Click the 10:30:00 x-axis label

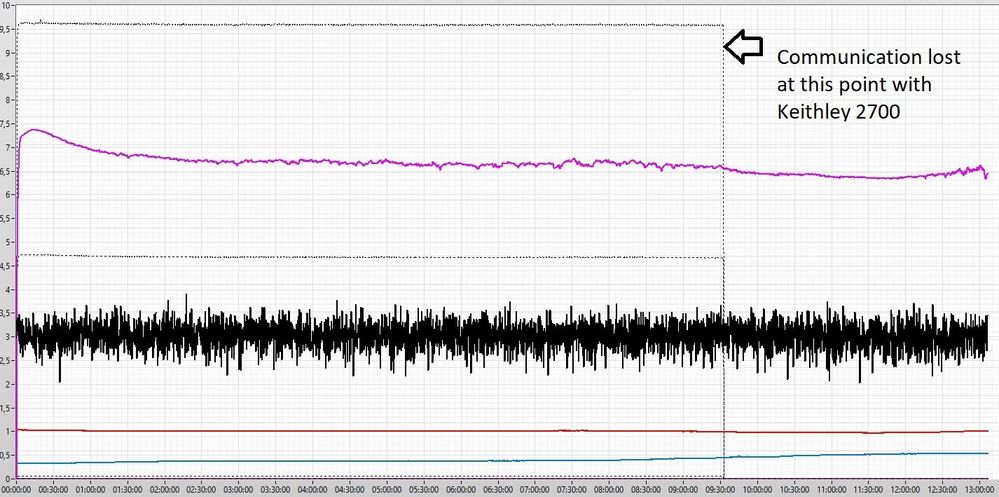coord(793,491)
